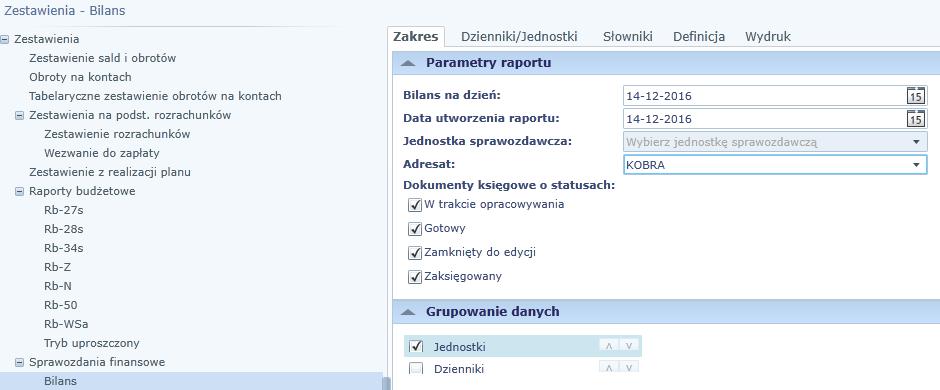The height and width of the screenshot is (390, 940).
Task: Click the left tree panel scrollbar
Action: [387, 383]
